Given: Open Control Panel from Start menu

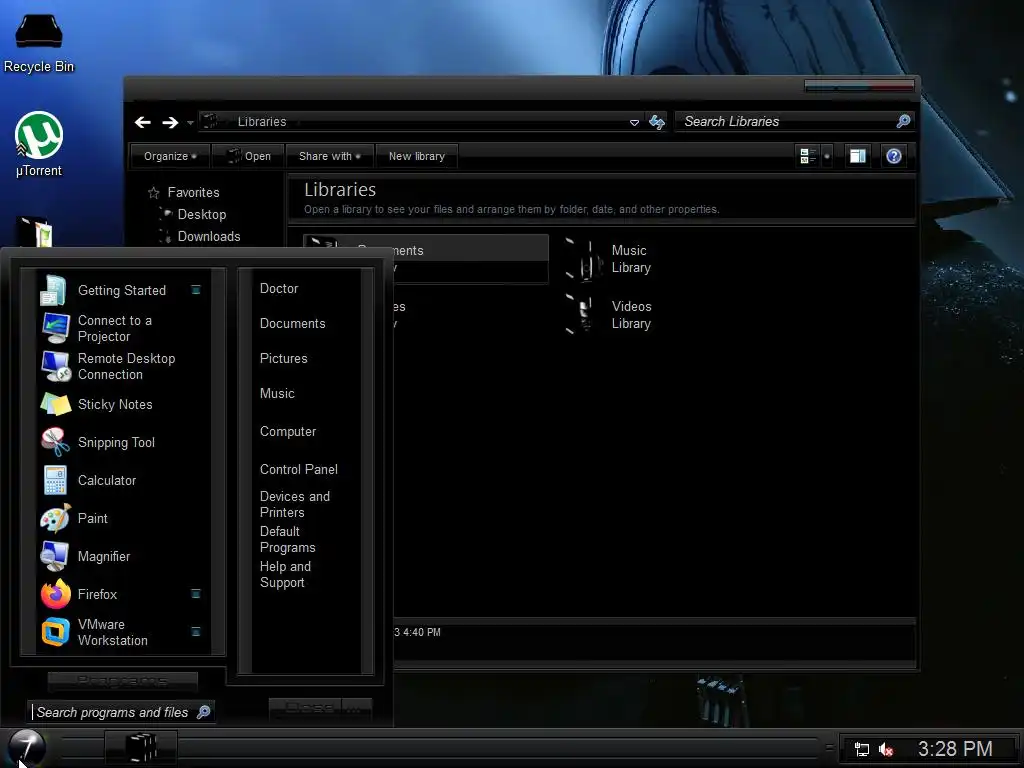Looking at the screenshot, I should pyautogui.click(x=298, y=470).
